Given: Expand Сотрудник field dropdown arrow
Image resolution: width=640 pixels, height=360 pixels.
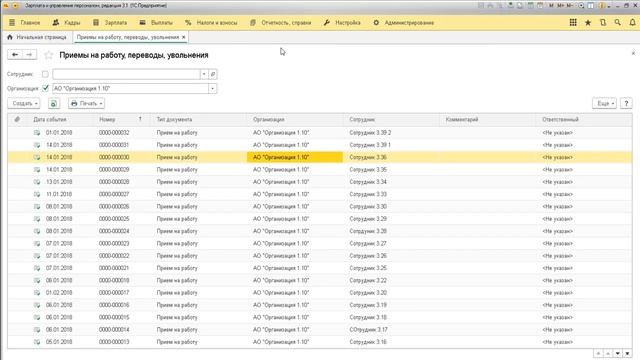Looking at the screenshot, I should pos(204,74).
